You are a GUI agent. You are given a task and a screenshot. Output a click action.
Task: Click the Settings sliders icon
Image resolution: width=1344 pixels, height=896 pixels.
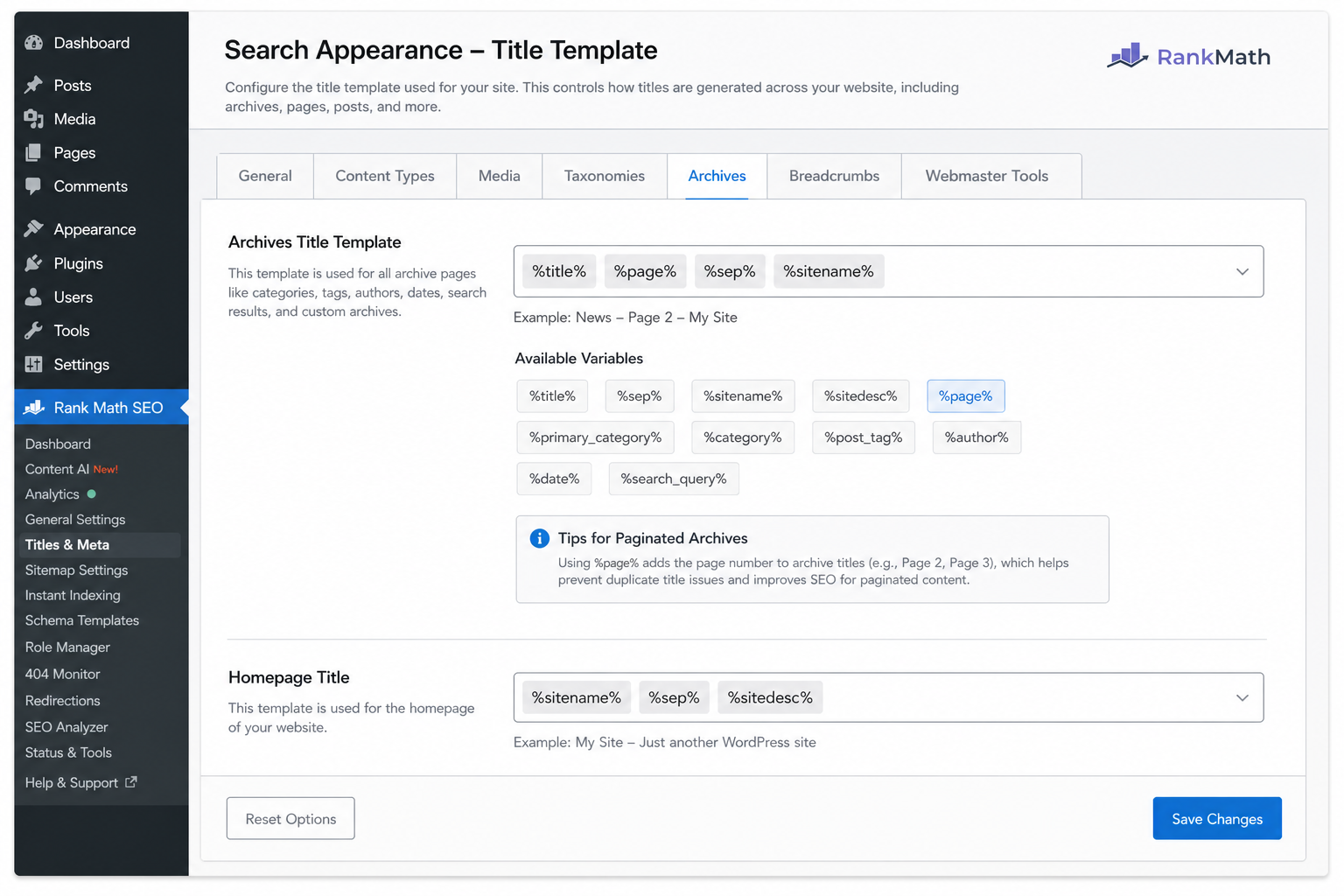tap(34, 365)
